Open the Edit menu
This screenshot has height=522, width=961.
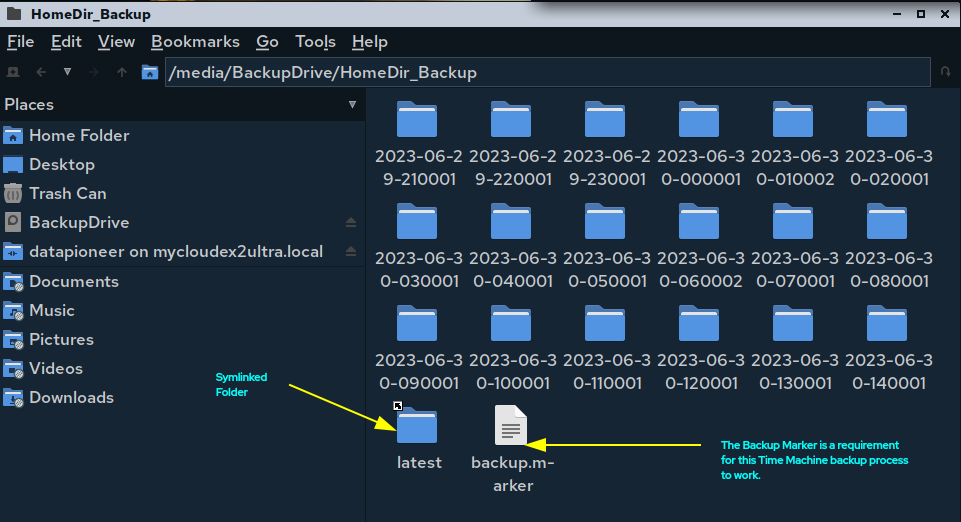[x=66, y=42]
